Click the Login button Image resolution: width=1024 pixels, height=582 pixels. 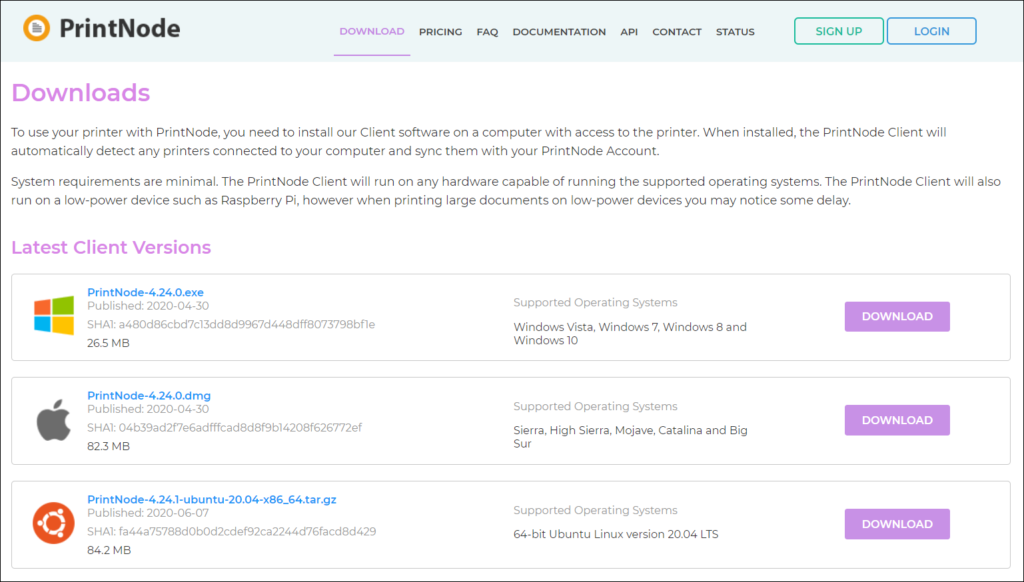(931, 31)
